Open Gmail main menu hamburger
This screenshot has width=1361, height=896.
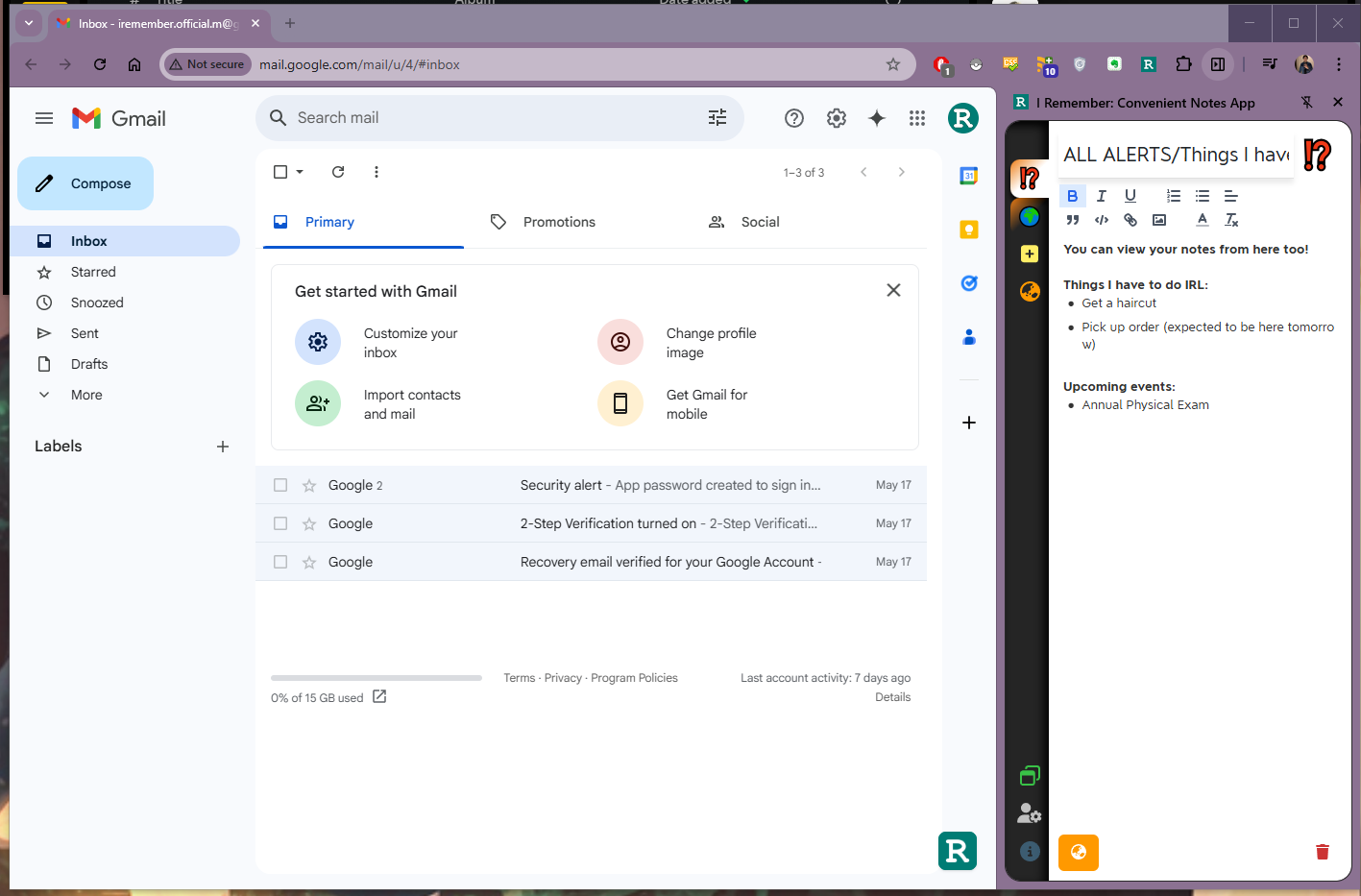(x=43, y=118)
